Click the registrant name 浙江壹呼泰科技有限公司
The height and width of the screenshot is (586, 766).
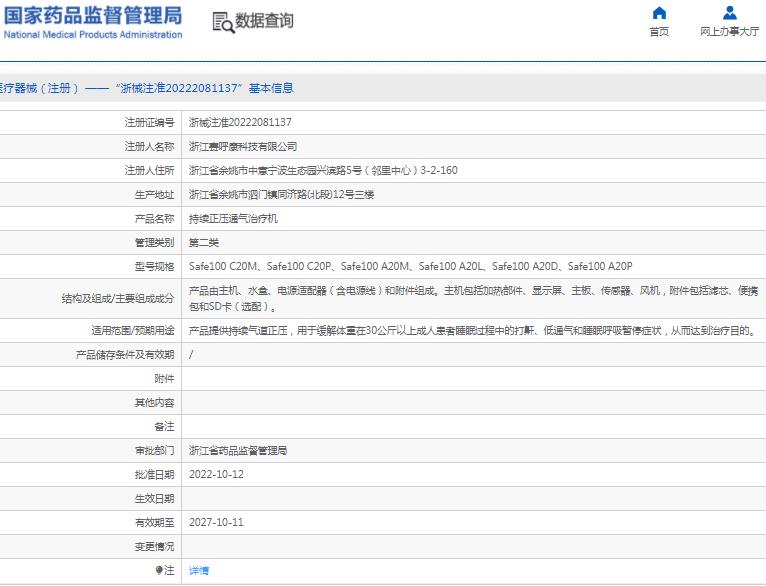point(243,146)
